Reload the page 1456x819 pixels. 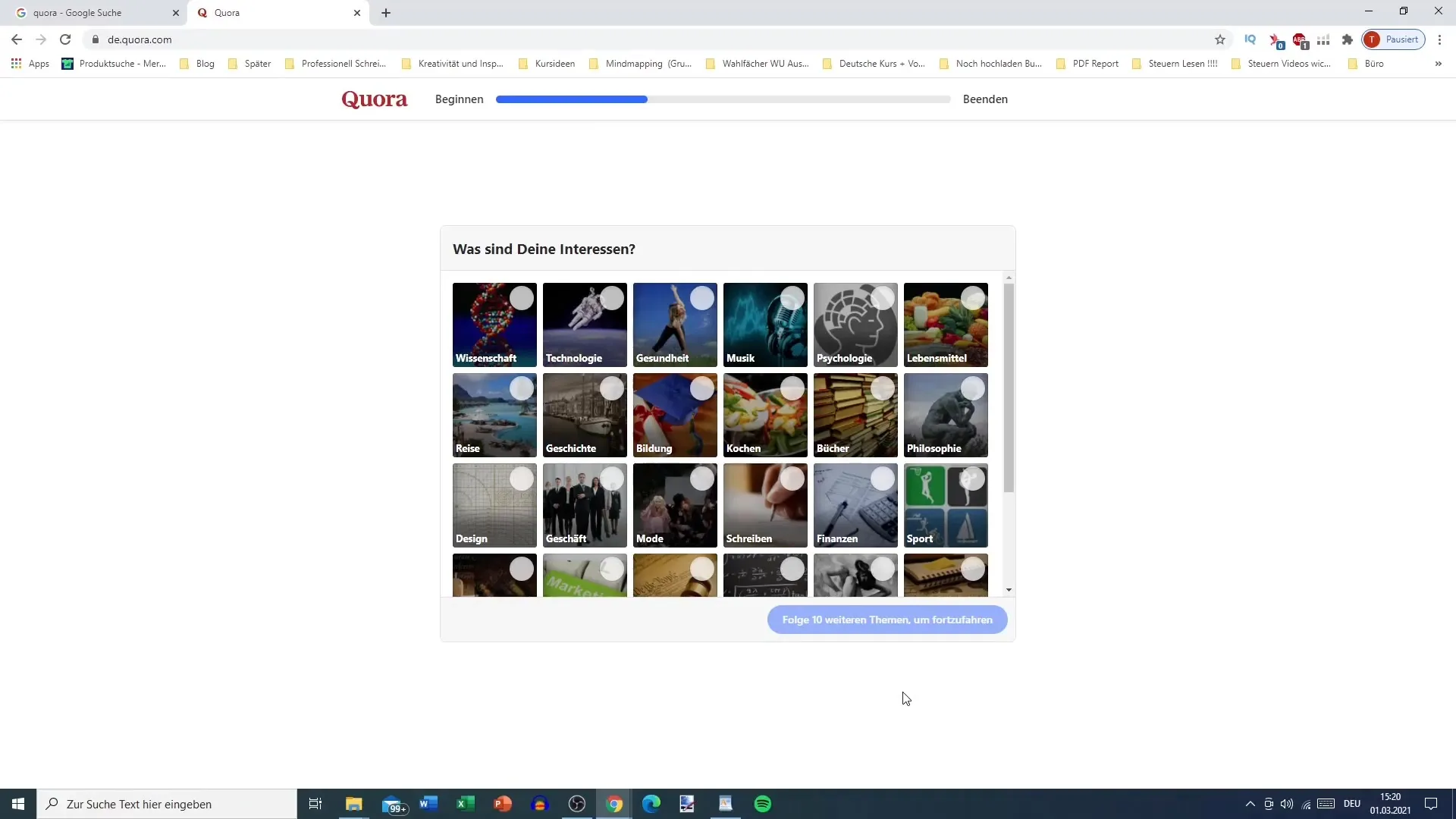(x=65, y=39)
